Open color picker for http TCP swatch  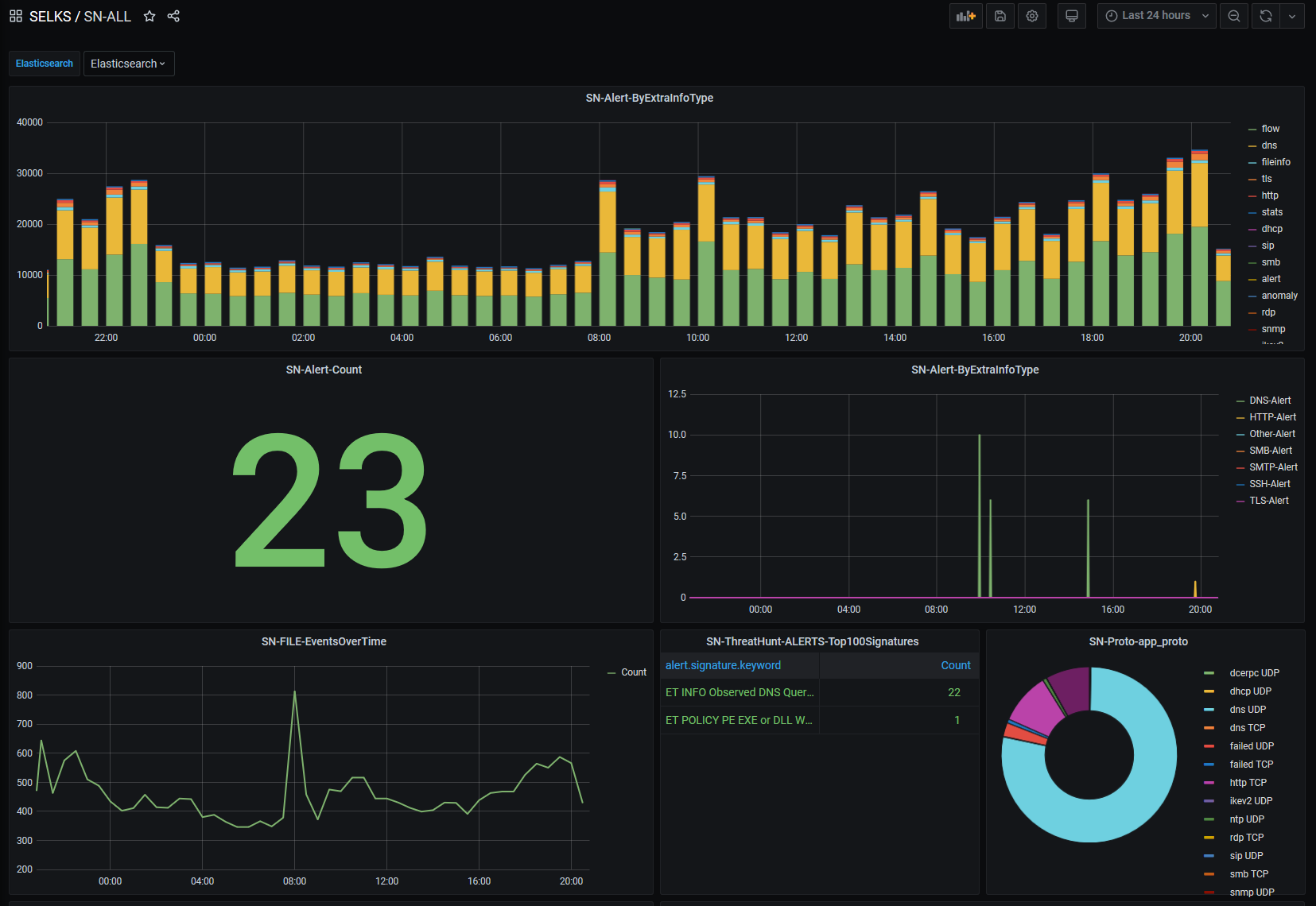click(x=1209, y=783)
